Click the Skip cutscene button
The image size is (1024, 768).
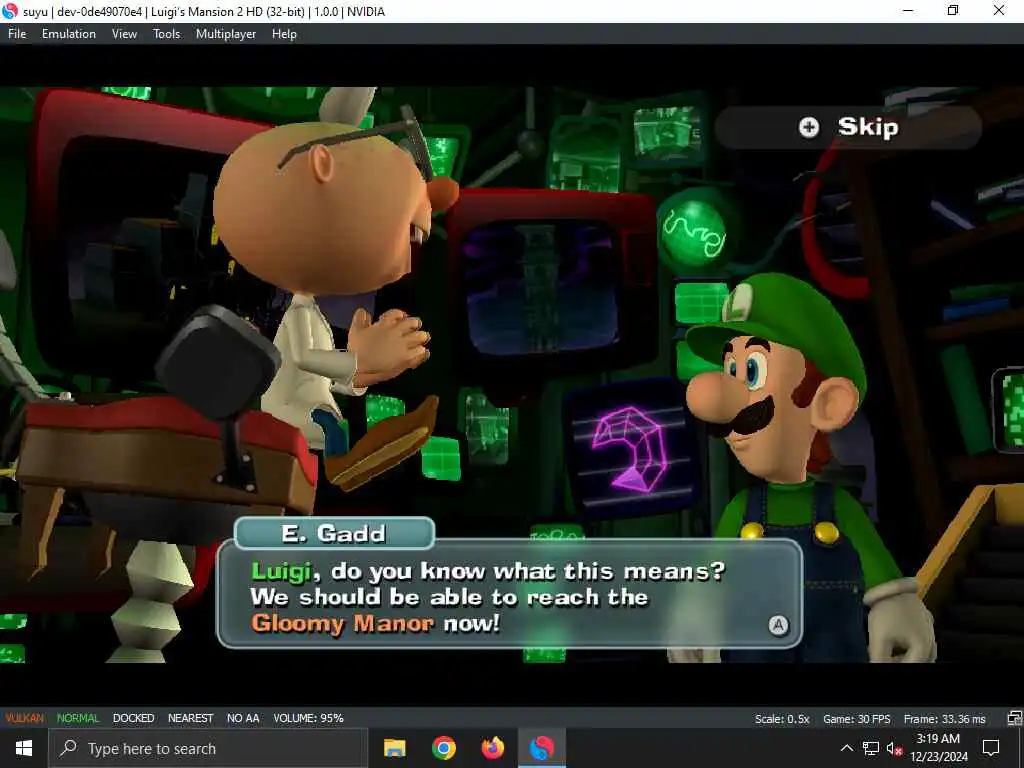click(x=848, y=127)
